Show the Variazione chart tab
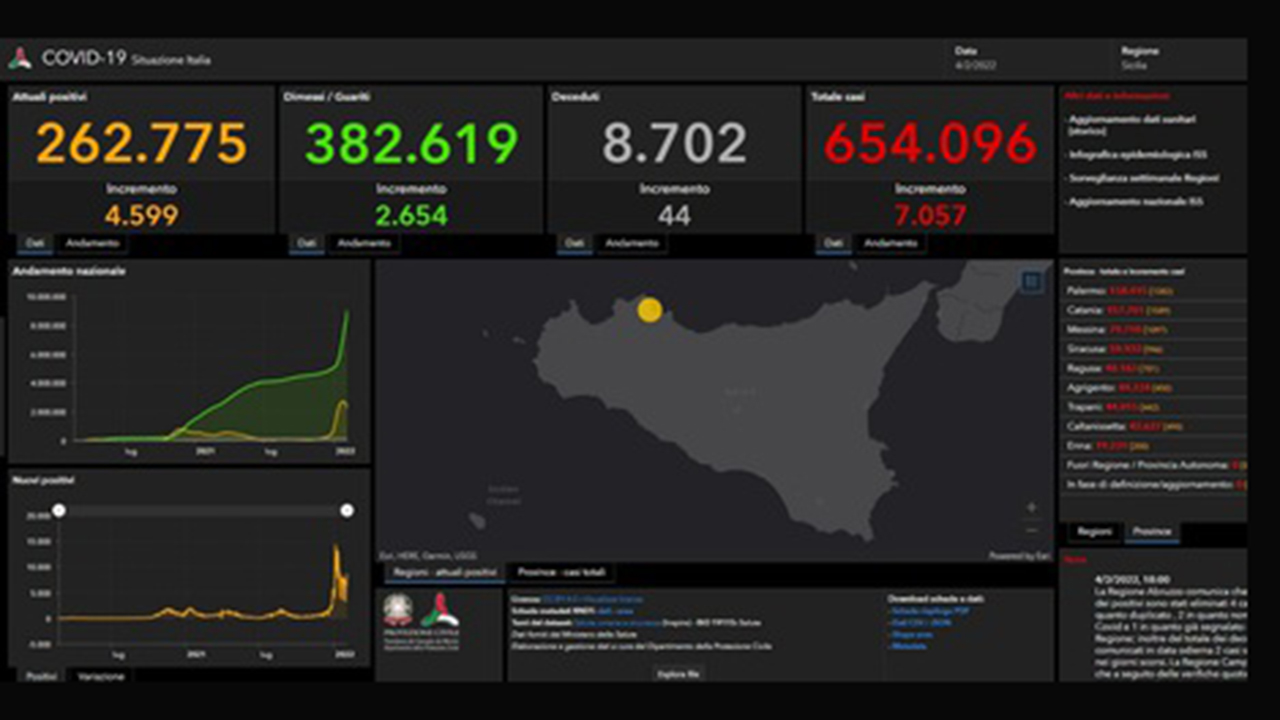This screenshot has width=1280, height=720. click(x=102, y=677)
